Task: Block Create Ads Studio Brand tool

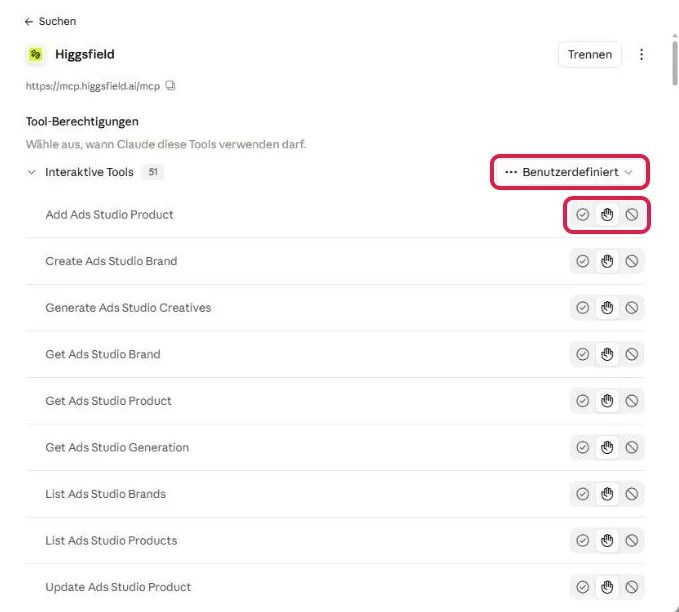Action: pyautogui.click(x=632, y=261)
